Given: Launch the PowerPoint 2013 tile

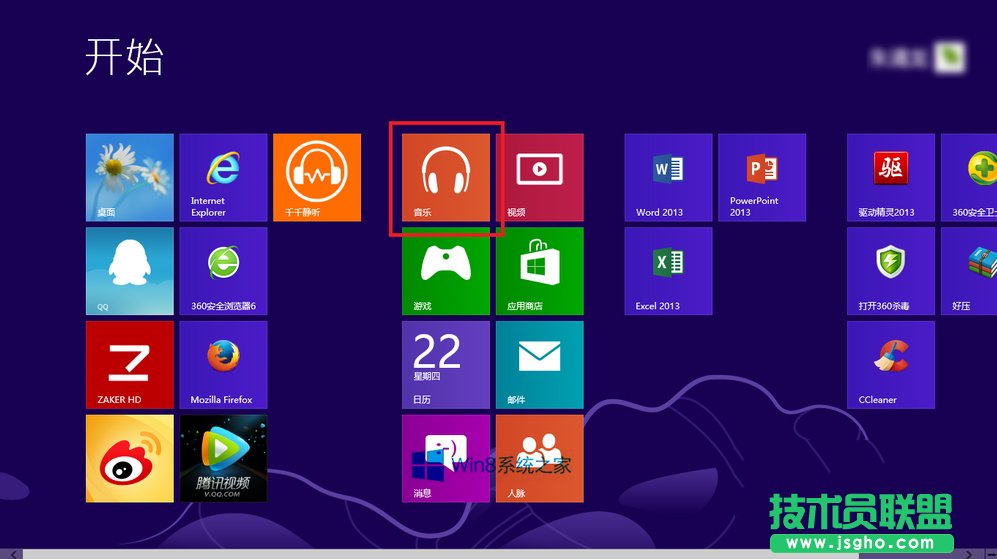Looking at the screenshot, I should 762,177.
